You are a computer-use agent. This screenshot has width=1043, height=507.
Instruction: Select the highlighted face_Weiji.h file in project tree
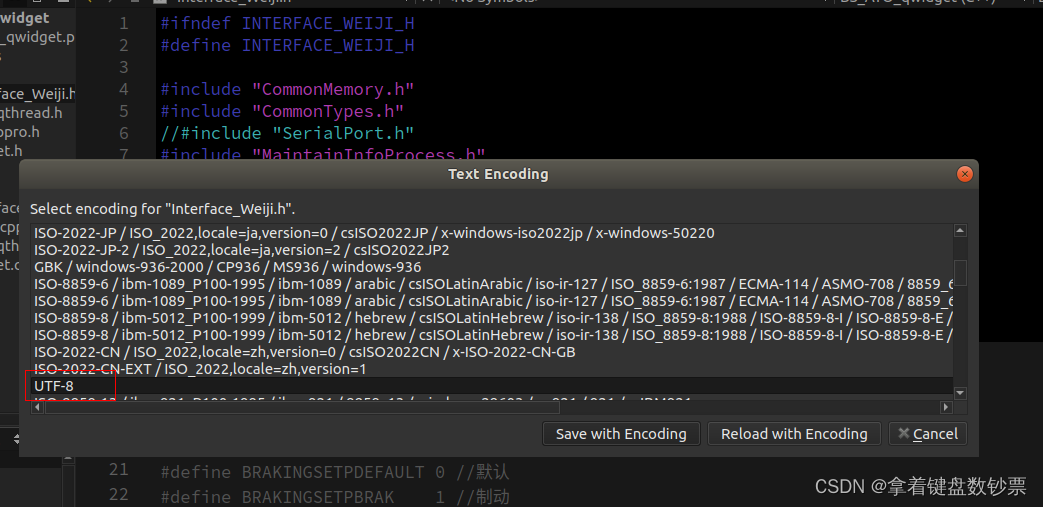[38, 94]
